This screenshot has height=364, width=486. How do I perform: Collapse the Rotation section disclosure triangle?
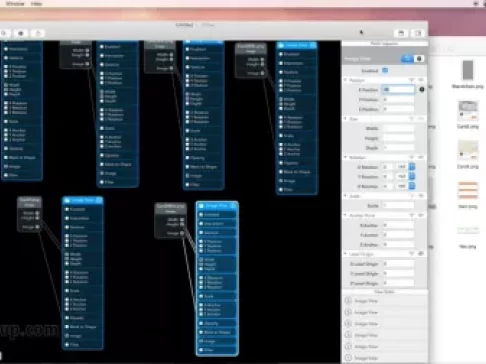click(x=345, y=157)
